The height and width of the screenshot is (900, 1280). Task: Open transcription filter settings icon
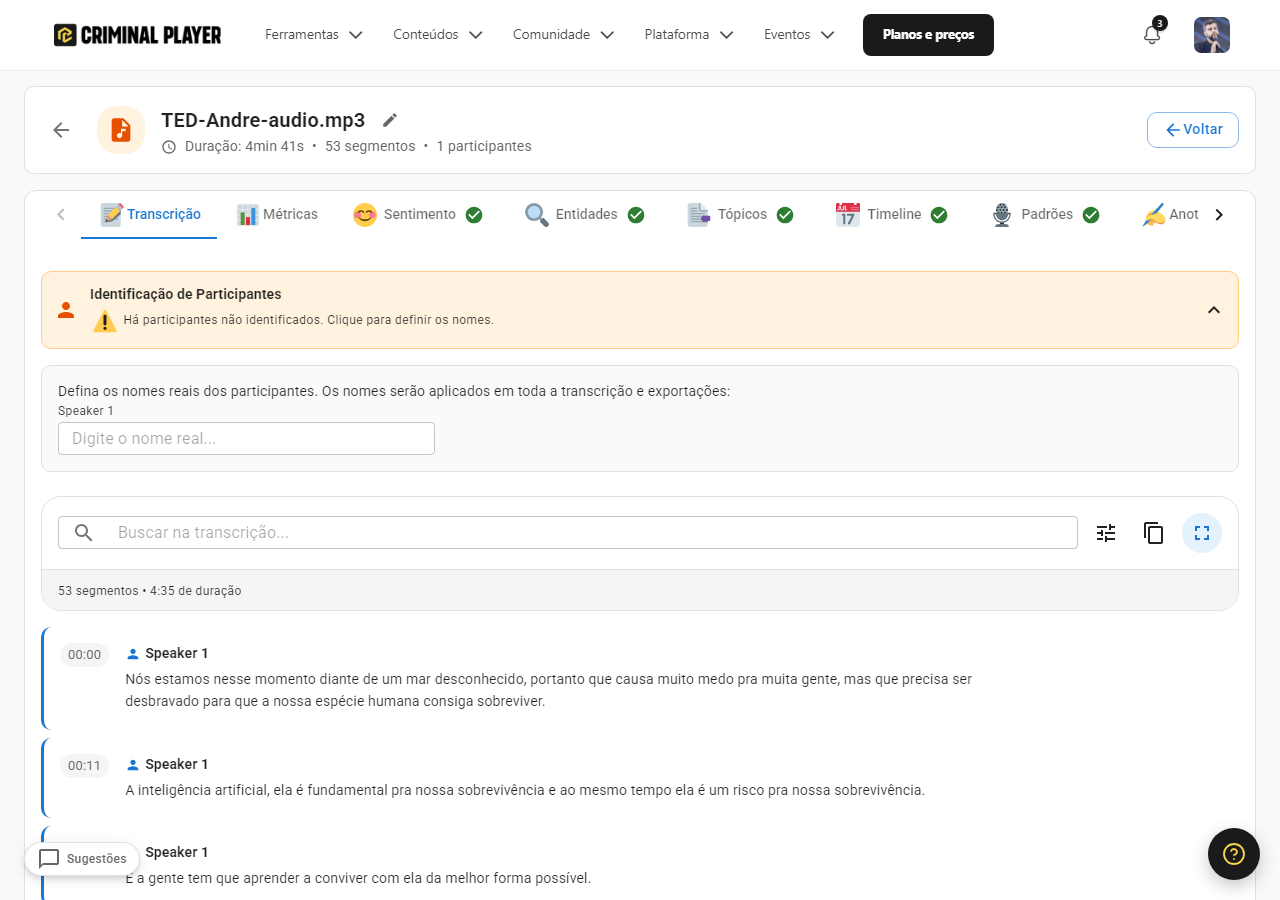[x=1106, y=533]
